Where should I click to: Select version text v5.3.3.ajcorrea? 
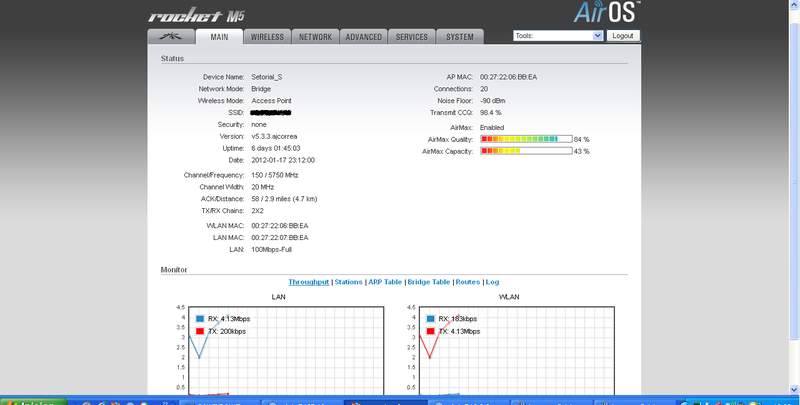(x=274, y=137)
